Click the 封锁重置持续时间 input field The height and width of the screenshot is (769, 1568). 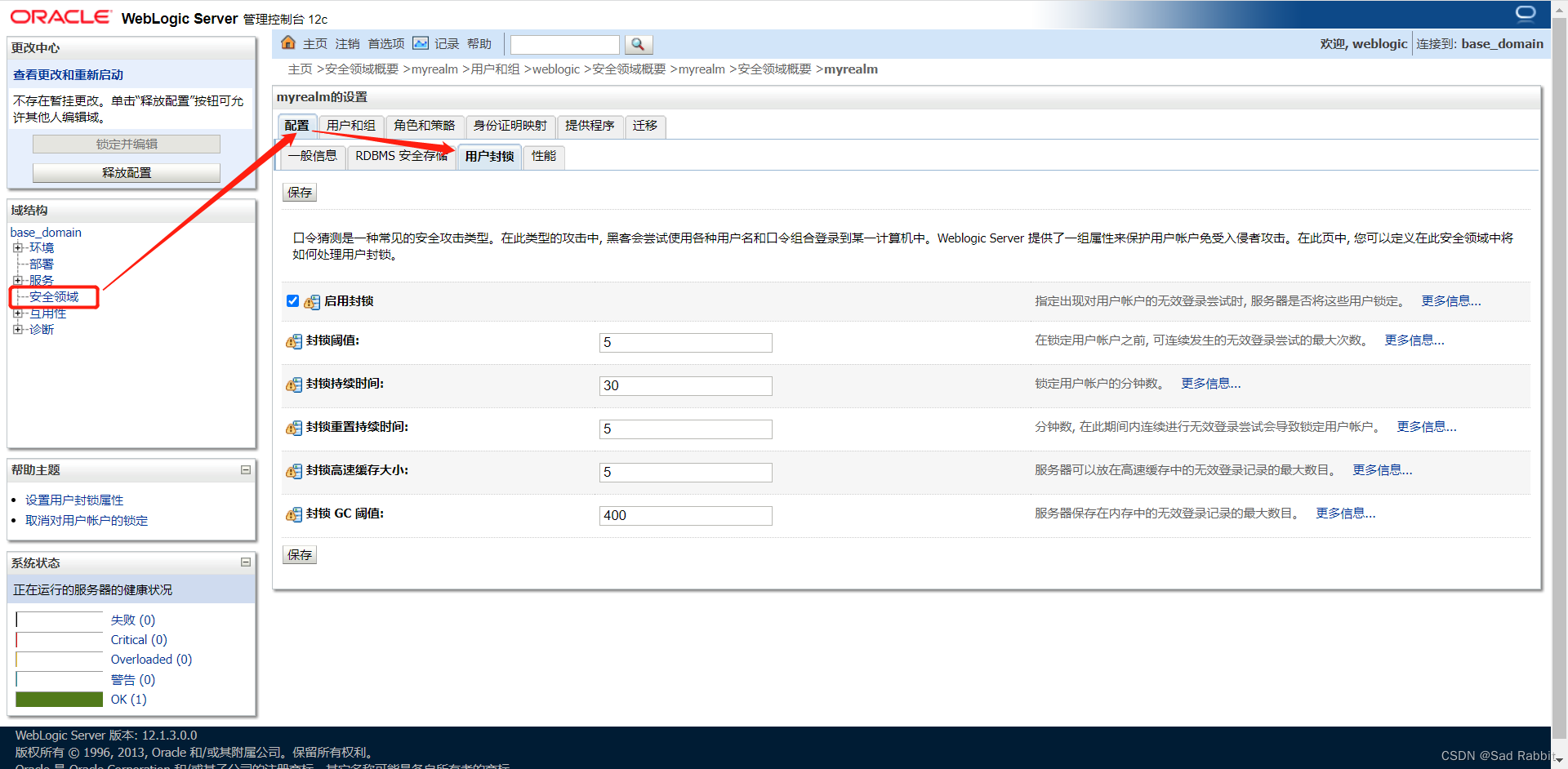686,429
